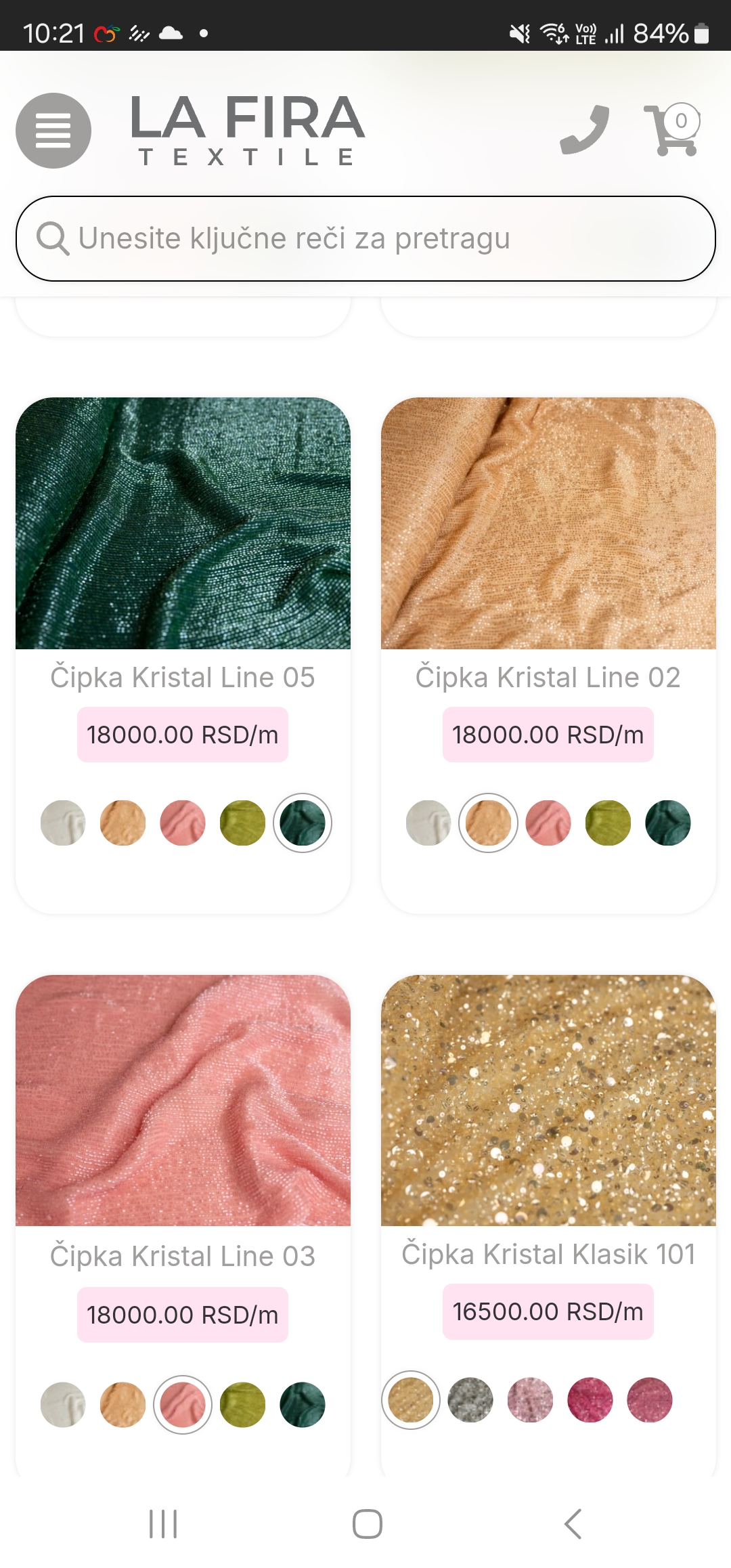The height and width of the screenshot is (1568, 731).
Task: Open Čipka Kristal Klasik 101 product title
Action: pyautogui.click(x=548, y=1255)
